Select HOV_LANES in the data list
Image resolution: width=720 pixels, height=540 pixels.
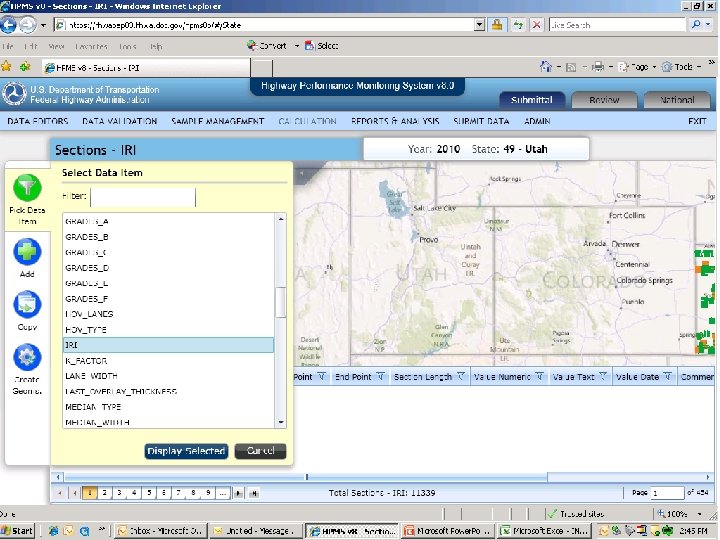coord(168,315)
